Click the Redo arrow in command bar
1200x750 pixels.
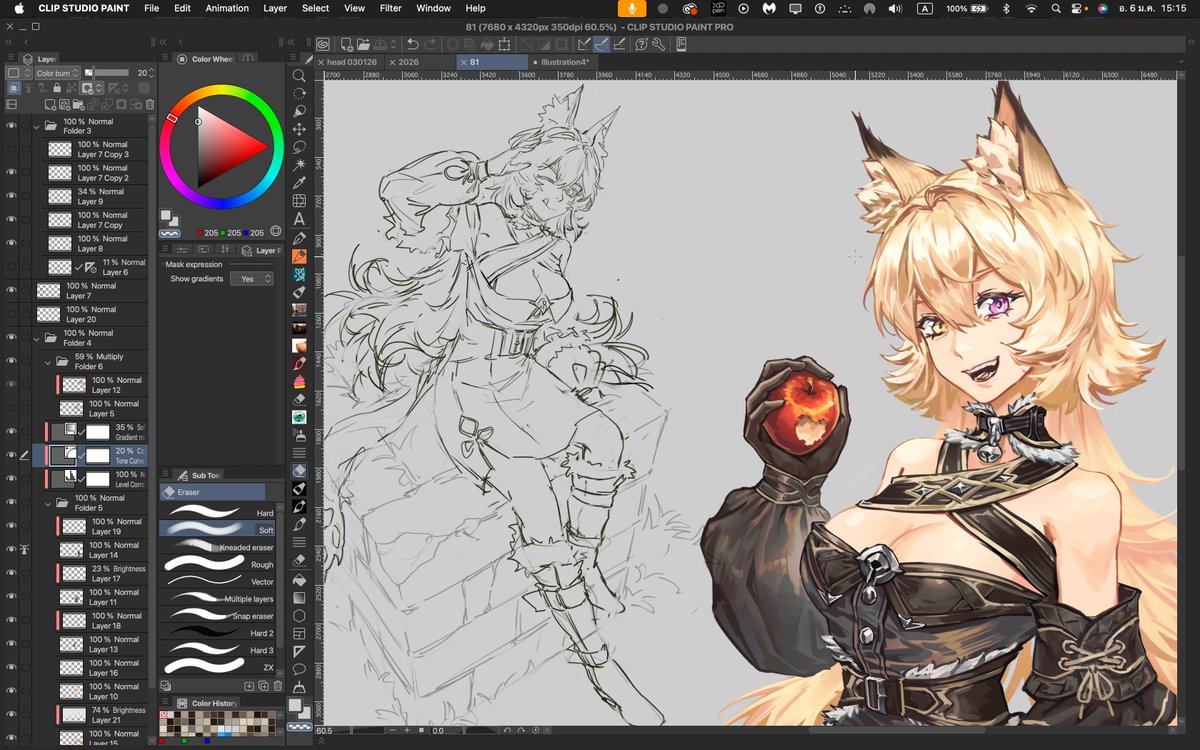[x=430, y=44]
